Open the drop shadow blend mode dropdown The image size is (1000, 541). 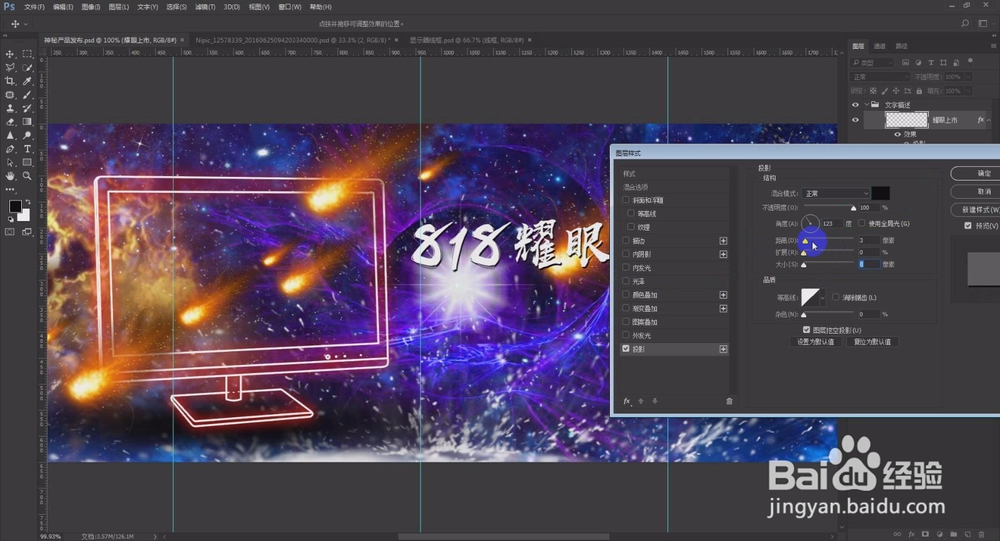pos(836,193)
